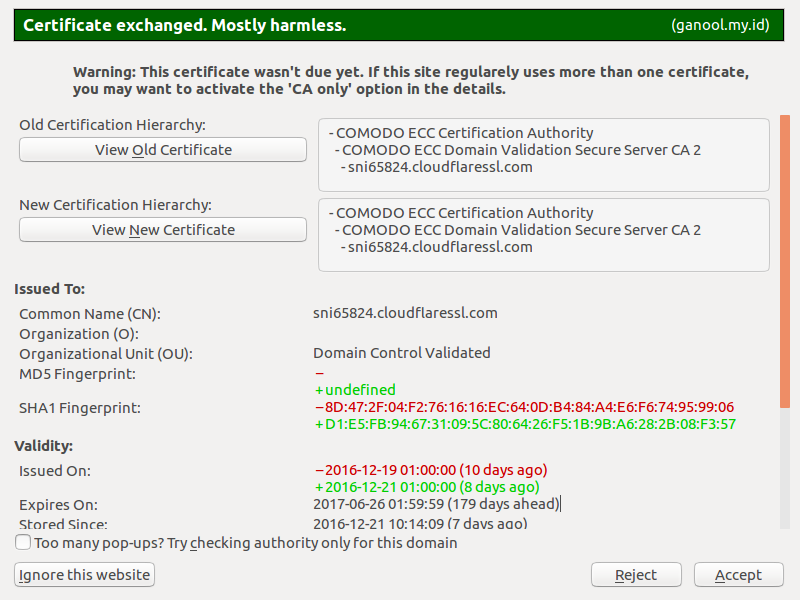
Task: Click the Organization (O) label
Action: [x=79, y=334]
